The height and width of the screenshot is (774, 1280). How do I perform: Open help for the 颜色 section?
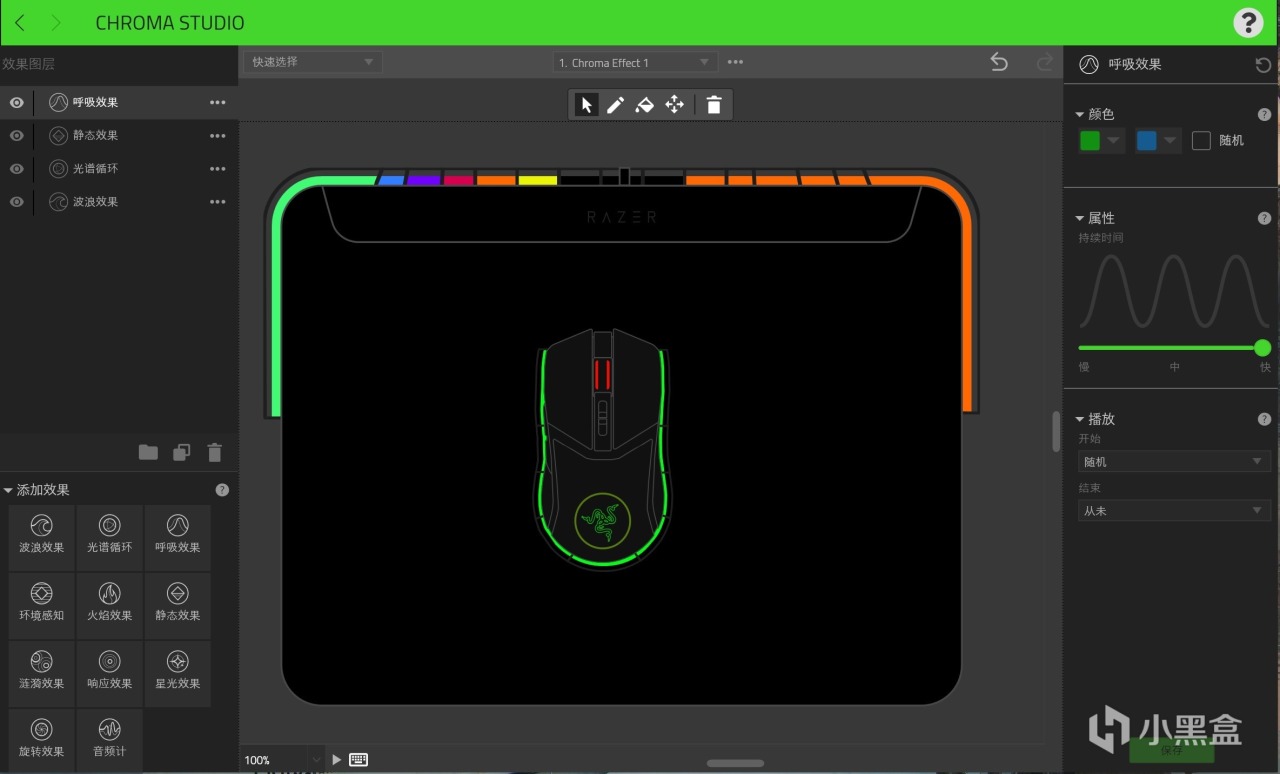pos(1264,115)
